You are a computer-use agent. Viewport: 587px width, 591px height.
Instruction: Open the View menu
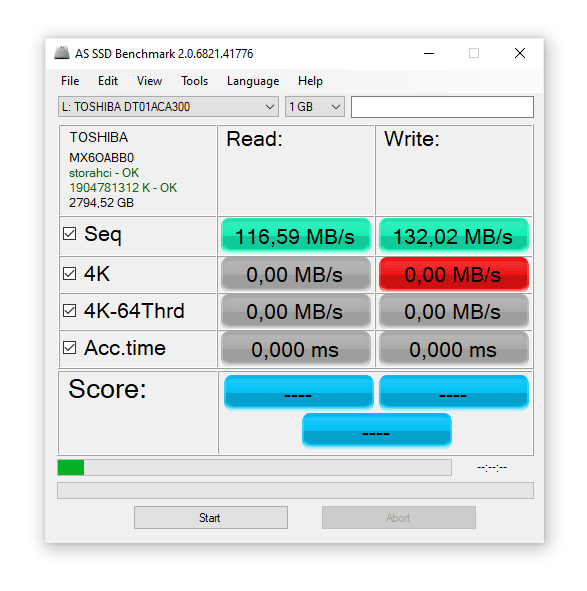click(x=149, y=81)
